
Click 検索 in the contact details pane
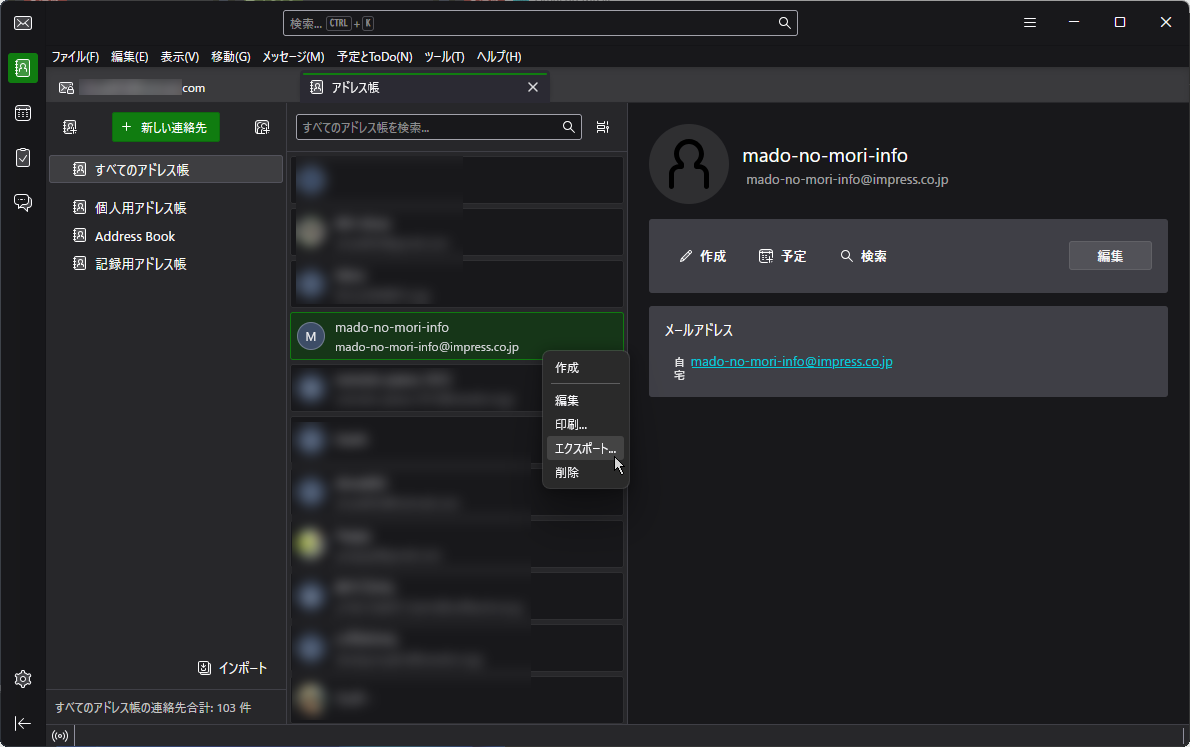[864, 256]
